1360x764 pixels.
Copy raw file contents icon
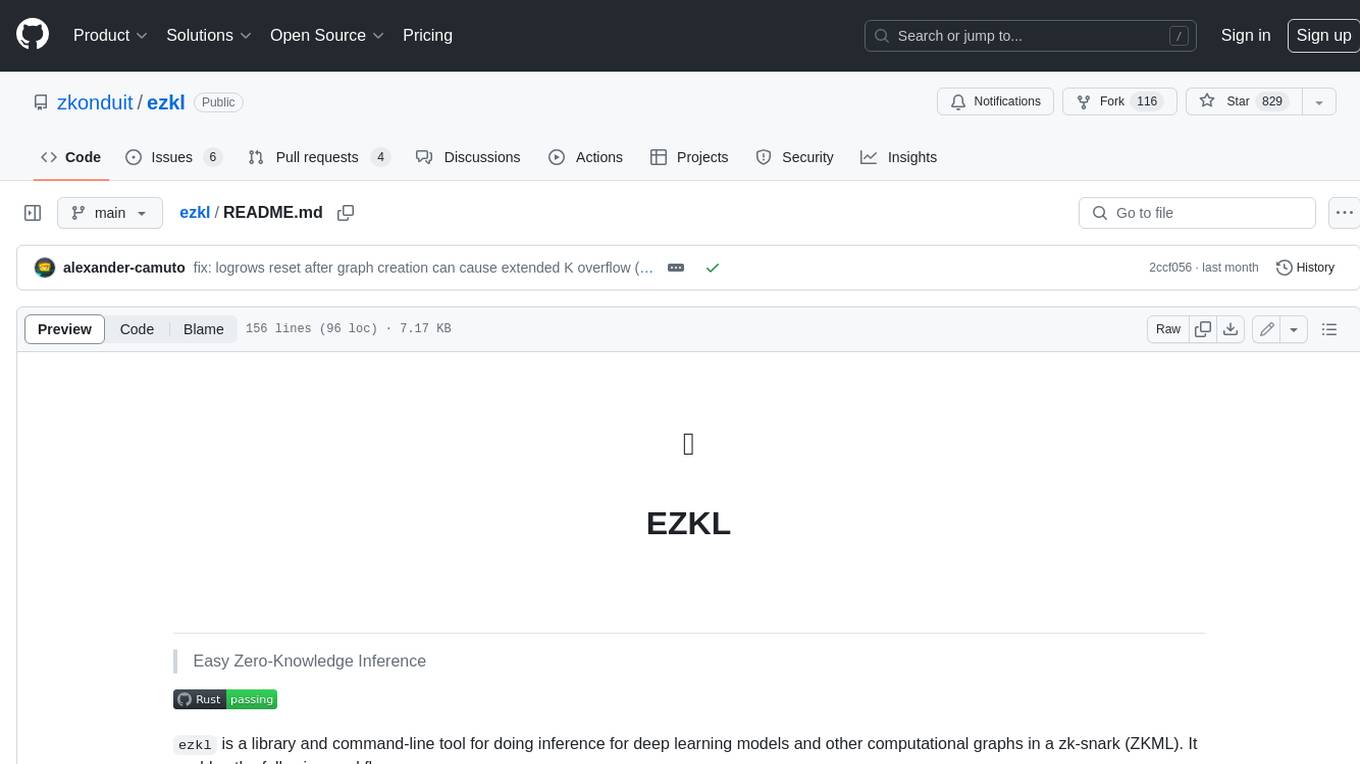click(1203, 329)
